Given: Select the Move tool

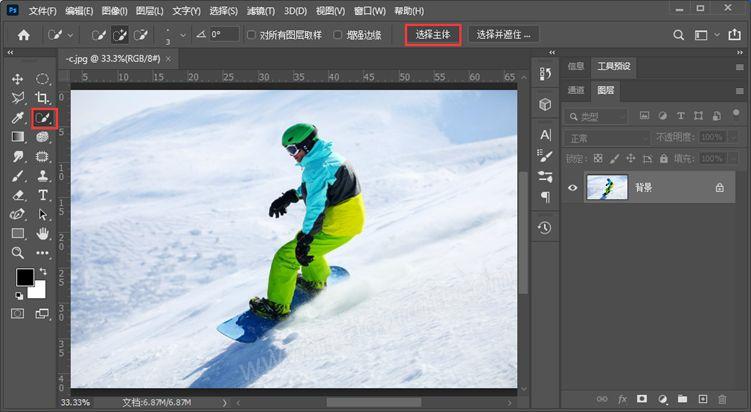Looking at the screenshot, I should coord(18,79).
